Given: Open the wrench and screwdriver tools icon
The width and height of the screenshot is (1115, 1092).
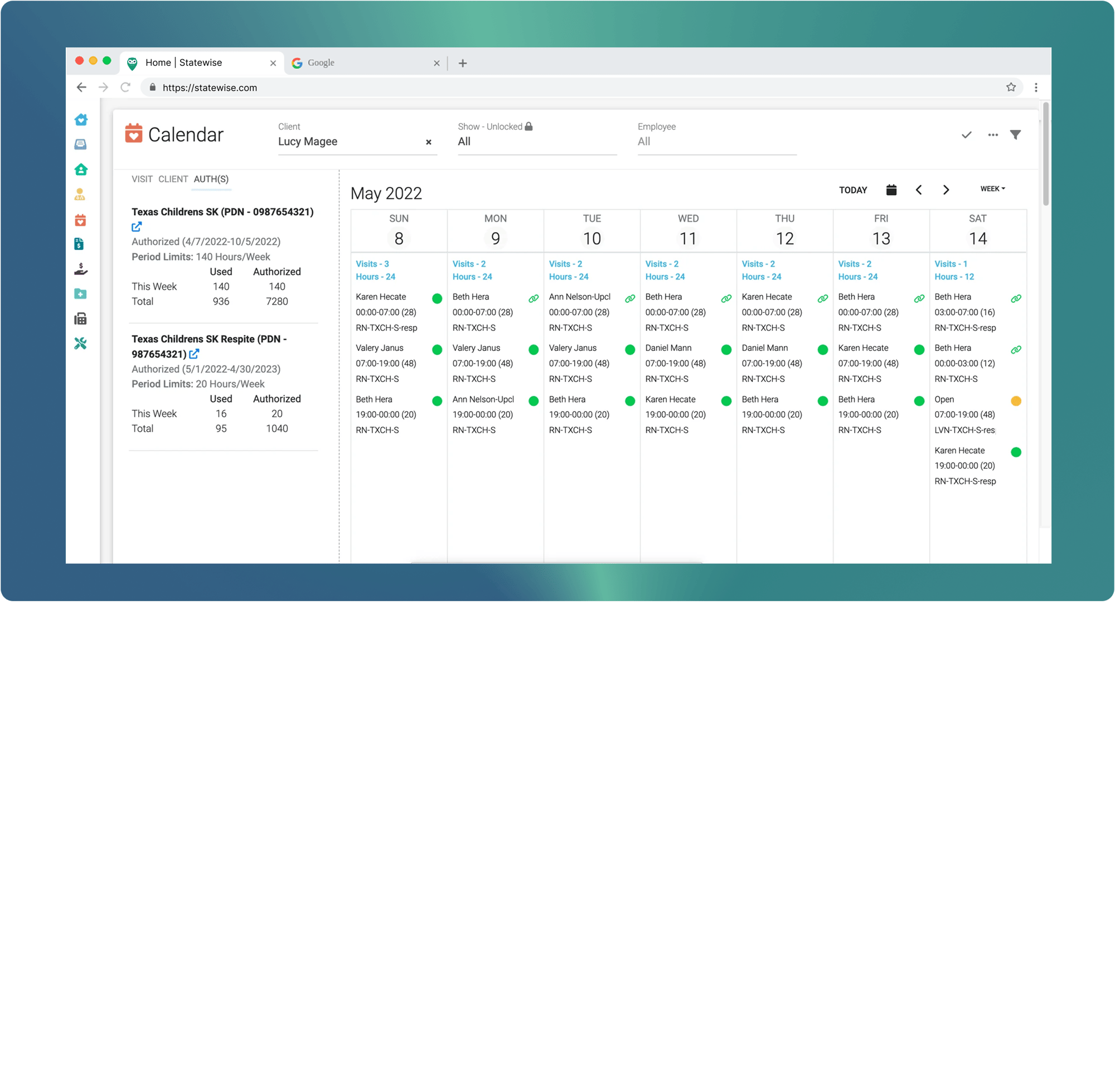Looking at the screenshot, I should click(81, 344).
